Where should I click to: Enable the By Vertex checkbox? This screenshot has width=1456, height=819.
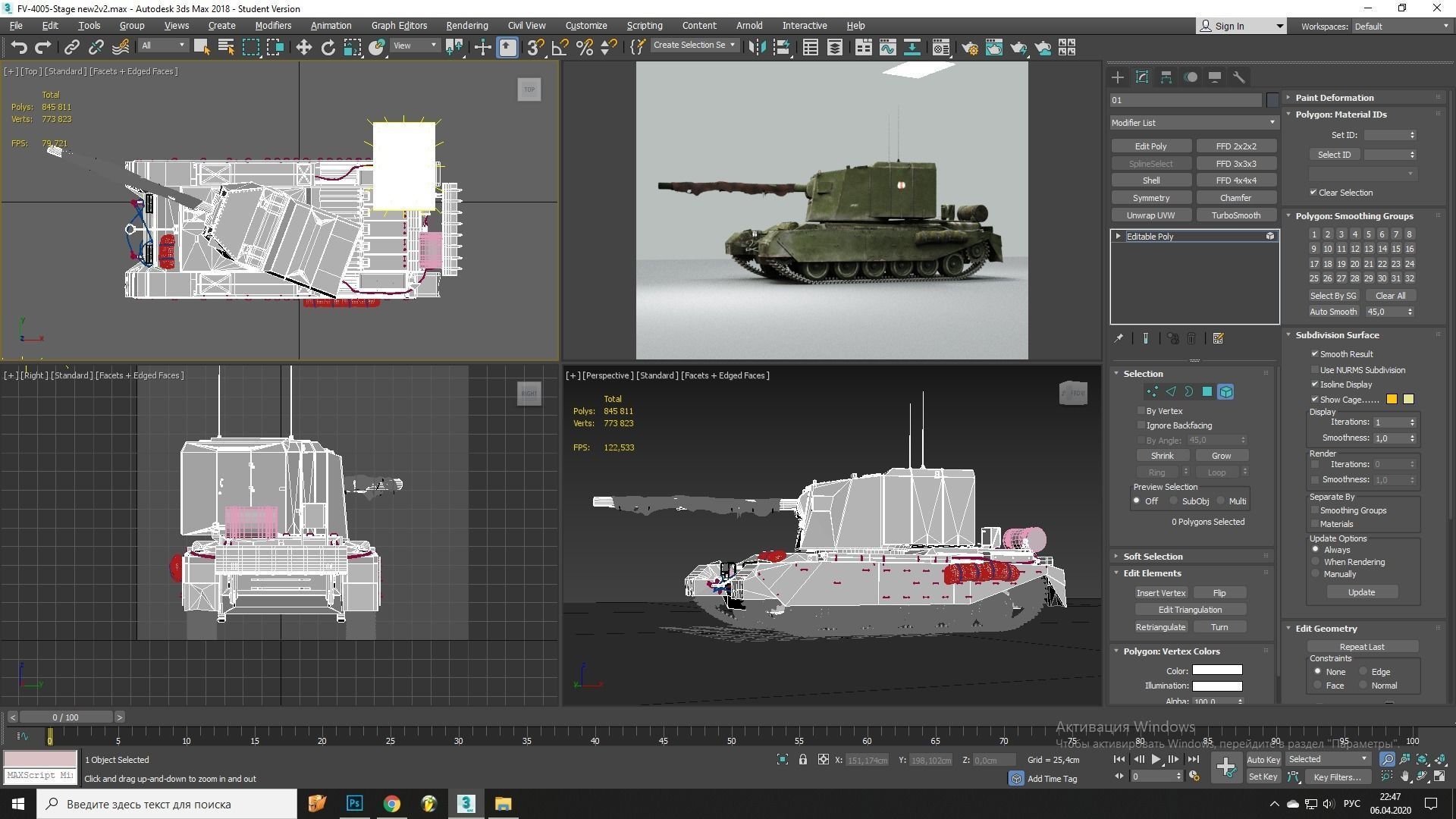(1141, 411)
